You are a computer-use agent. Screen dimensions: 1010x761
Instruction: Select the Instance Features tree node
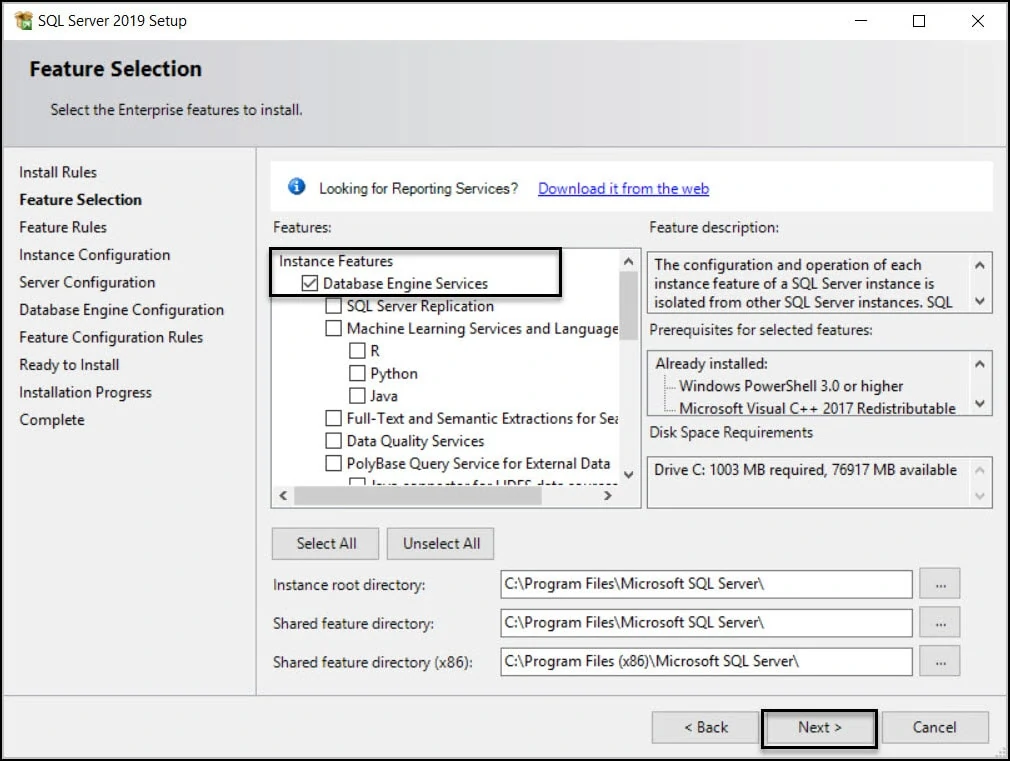point(336,261)
